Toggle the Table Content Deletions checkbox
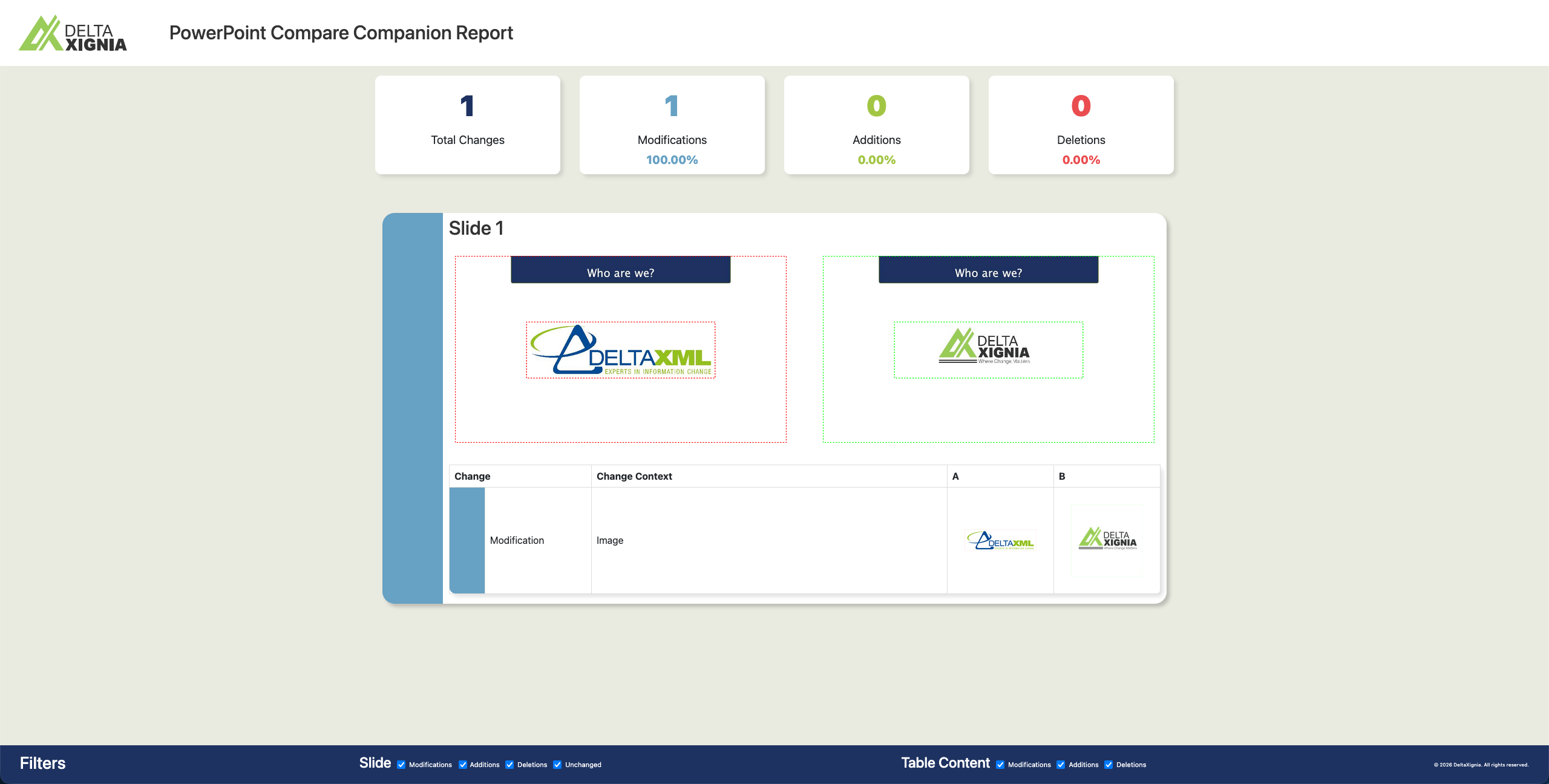 point(1109,765)
